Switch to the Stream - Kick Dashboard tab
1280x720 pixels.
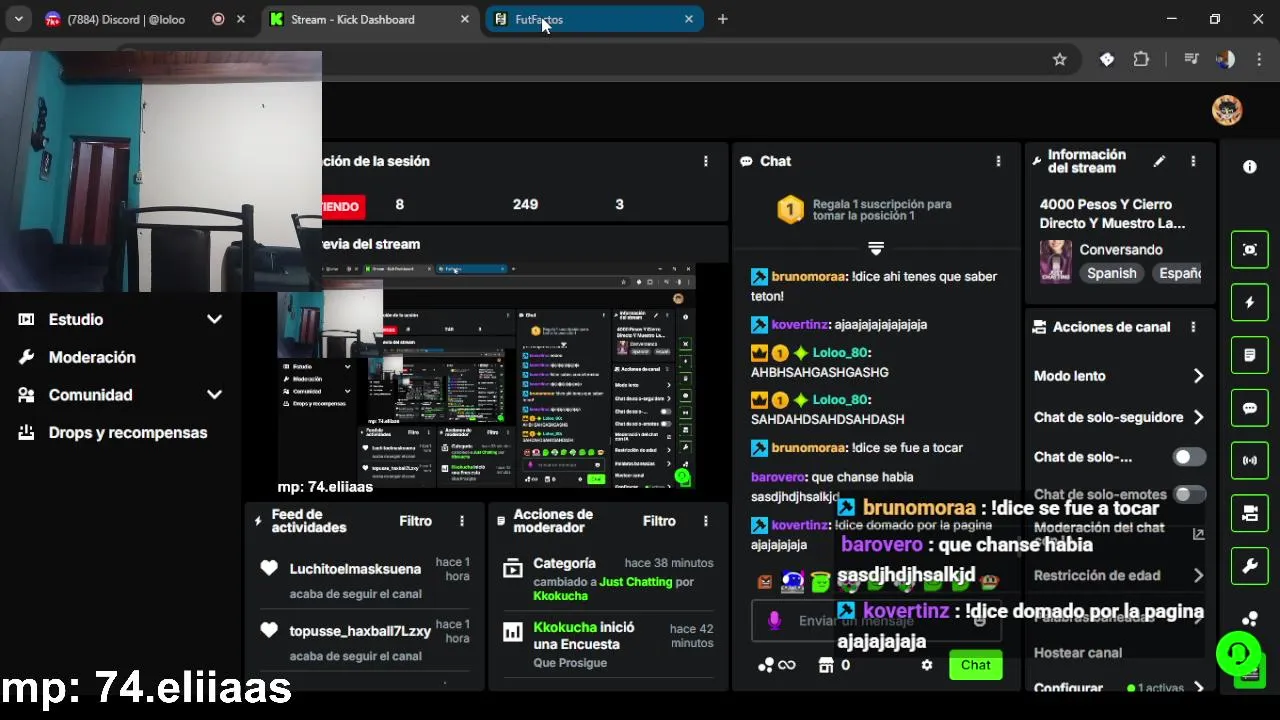click(x=370, y=19)
